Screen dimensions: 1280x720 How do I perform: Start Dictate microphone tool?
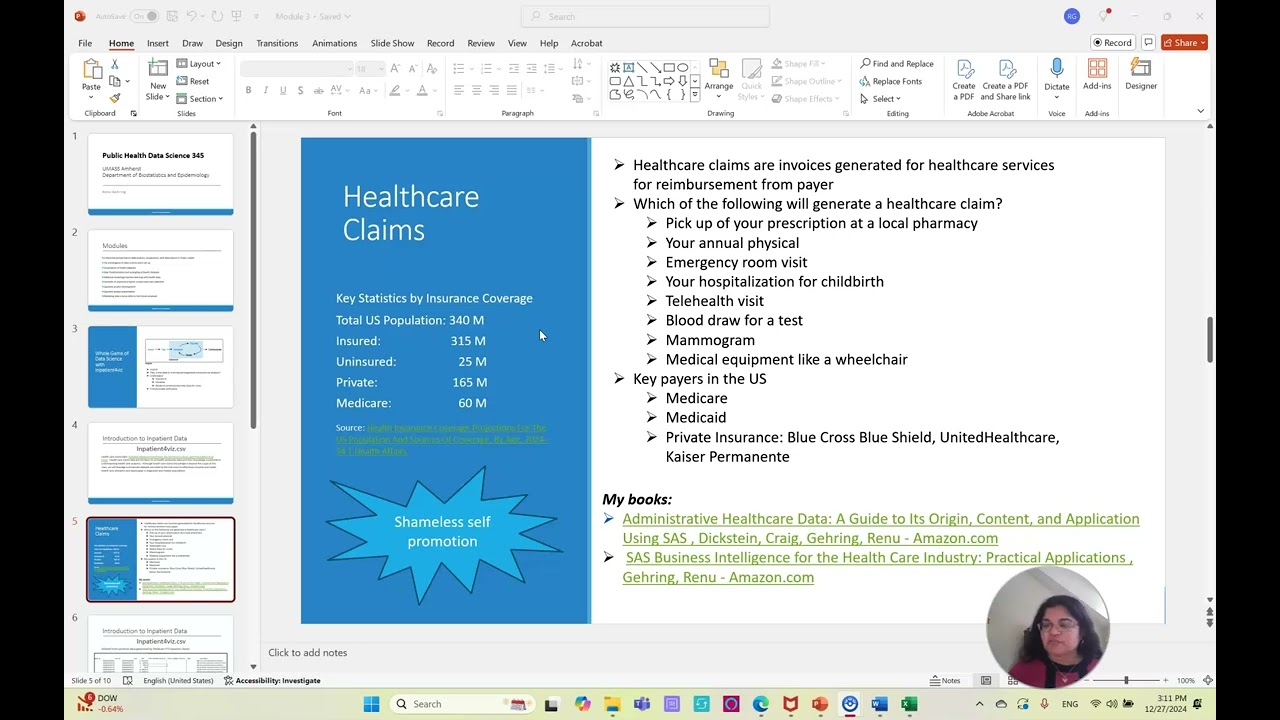click(x=1057, y=76)
